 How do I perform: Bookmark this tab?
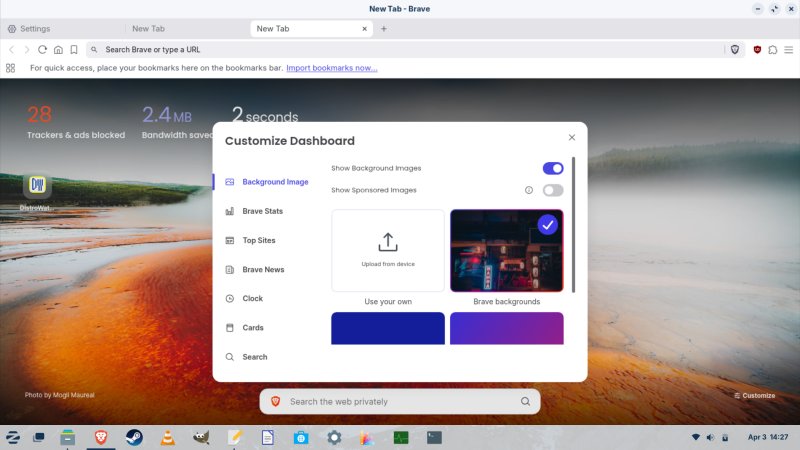coord(74,49)
